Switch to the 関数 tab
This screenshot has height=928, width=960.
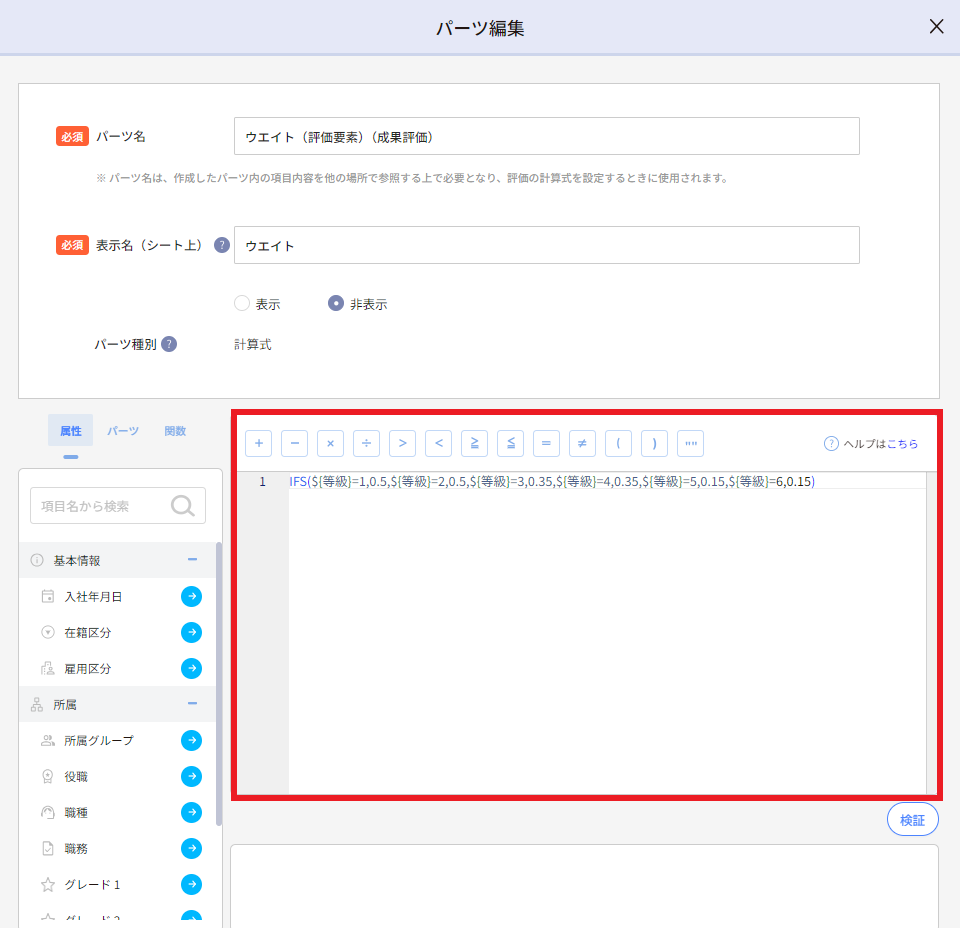click(175, 431)
